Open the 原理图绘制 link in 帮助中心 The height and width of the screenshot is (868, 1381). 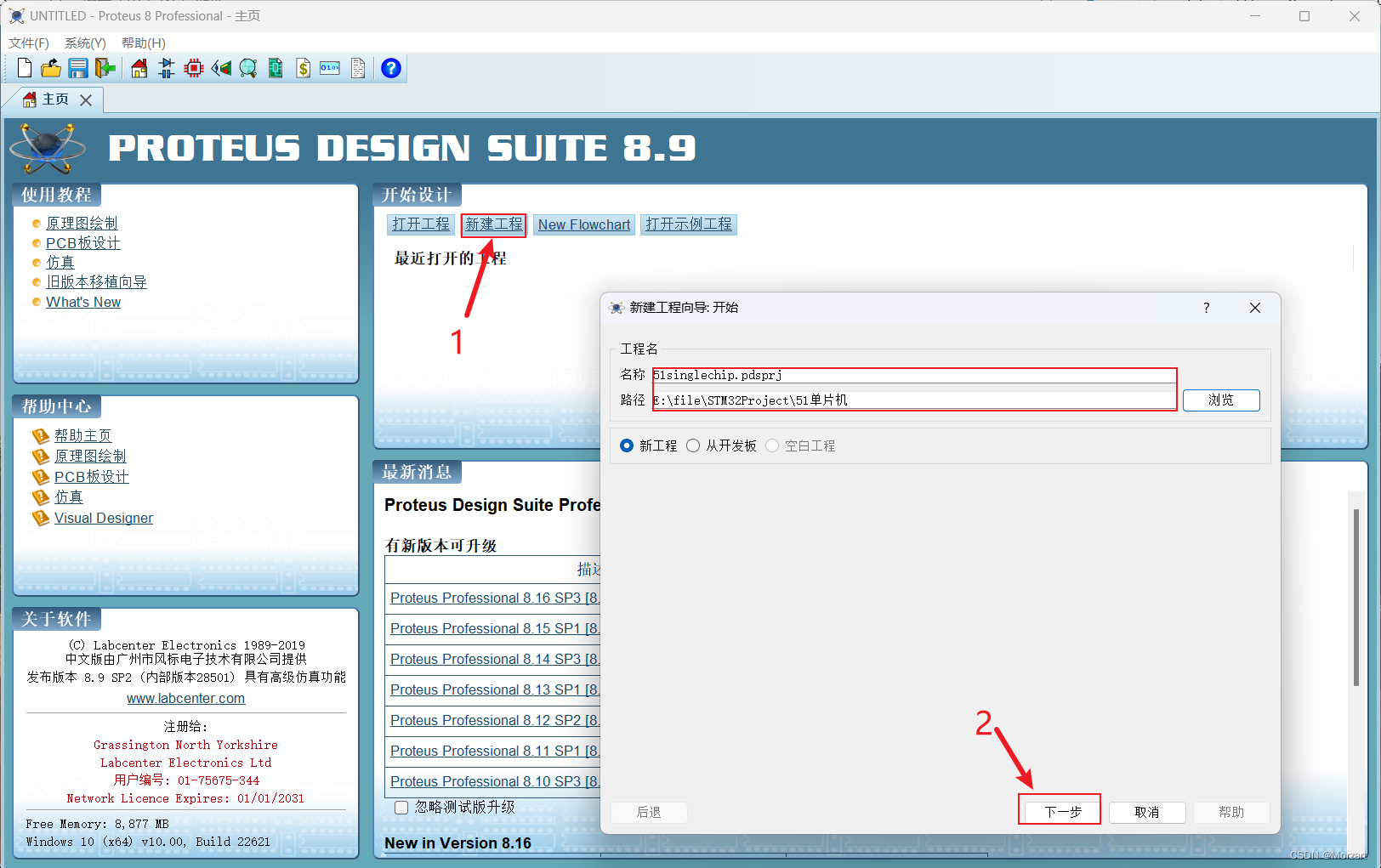click(x=90, y=457)
